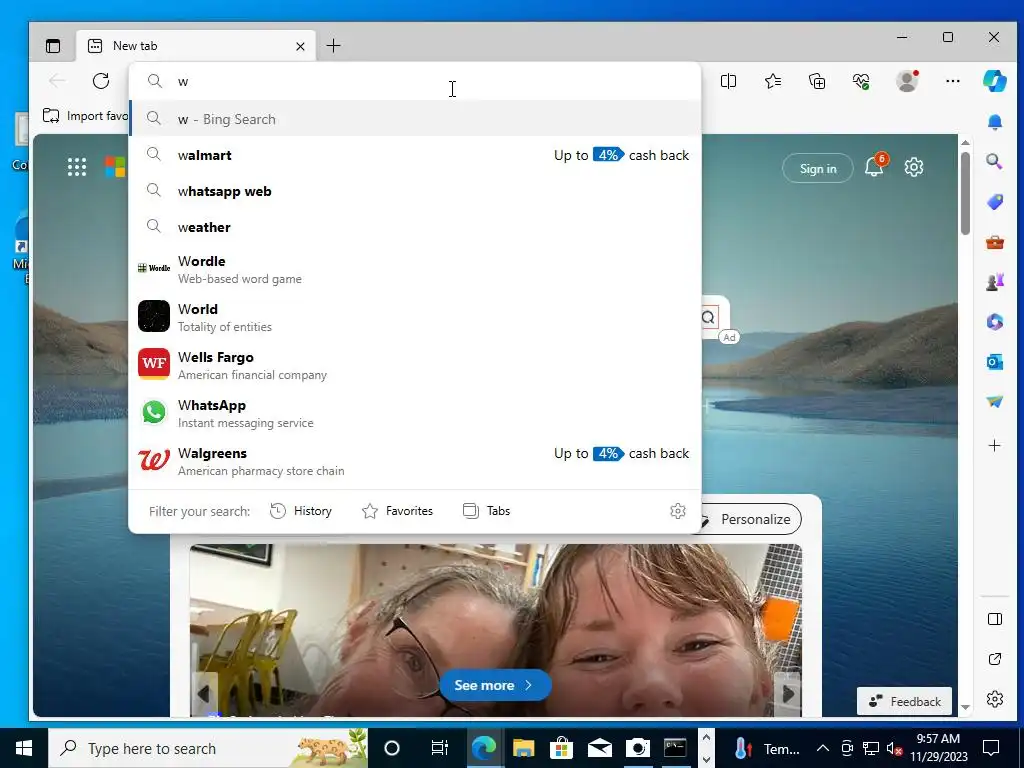Open the Favorites star icon in toolbar

[x=773, y=81]
